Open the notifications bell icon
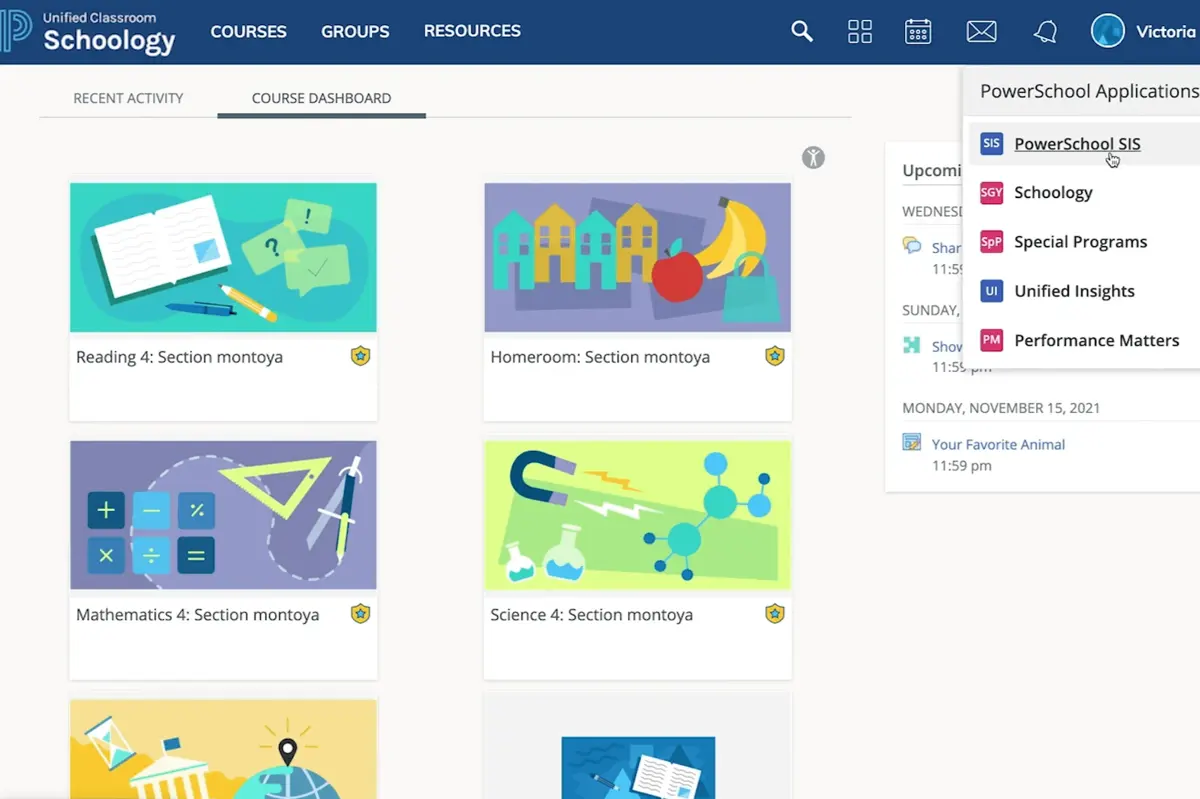Image resolution: width=1200 pixels, height=799 pixels. coord(1045,32)
